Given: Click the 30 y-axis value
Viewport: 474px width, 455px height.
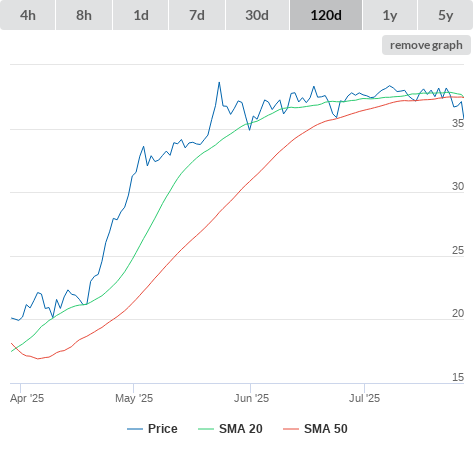Looking at the screenshot, I should pyautogui.click(x=458, y=186).
